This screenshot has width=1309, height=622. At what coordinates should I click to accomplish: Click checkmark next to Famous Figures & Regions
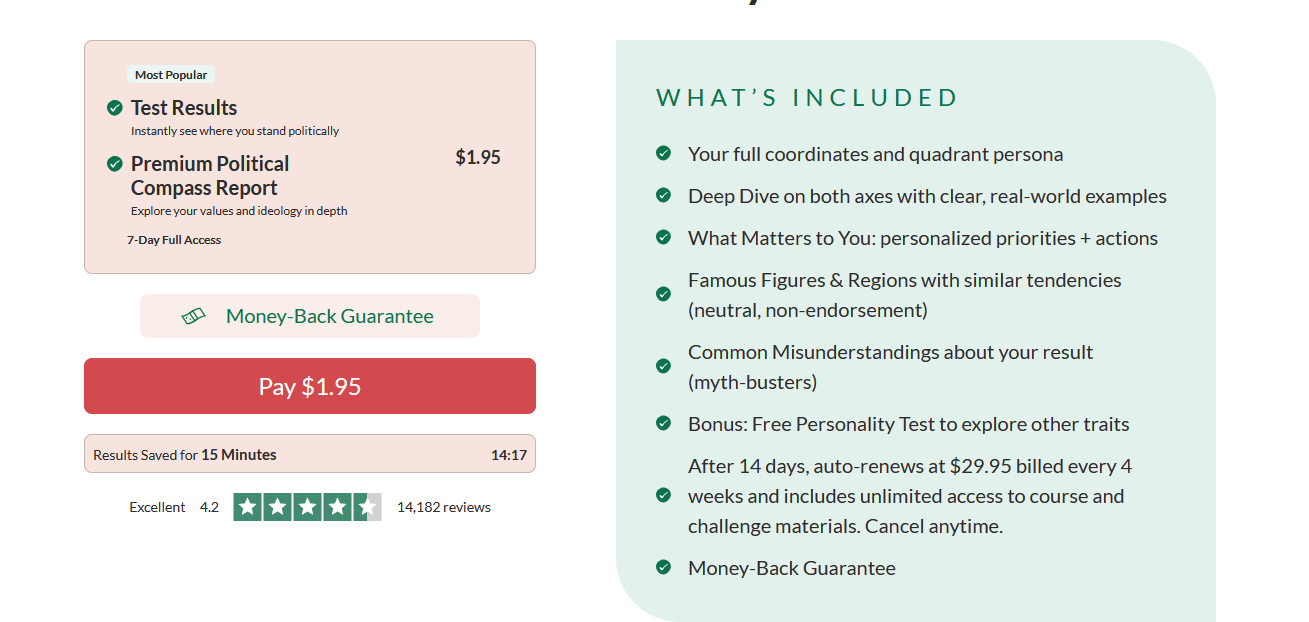click(x=663, y=294)
